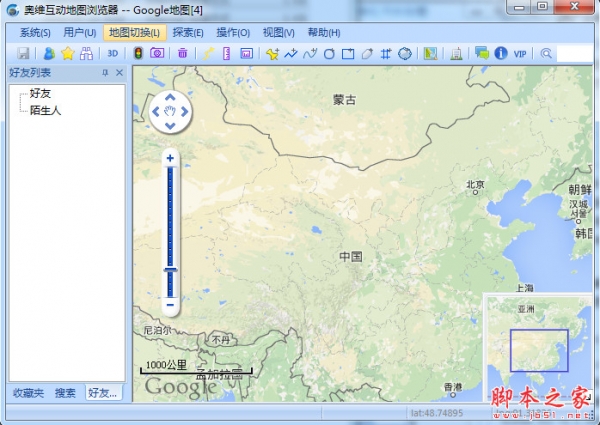This screenshot has height=425, width=600.
Task: Click the 中国 label on the map
Action: 351,256
